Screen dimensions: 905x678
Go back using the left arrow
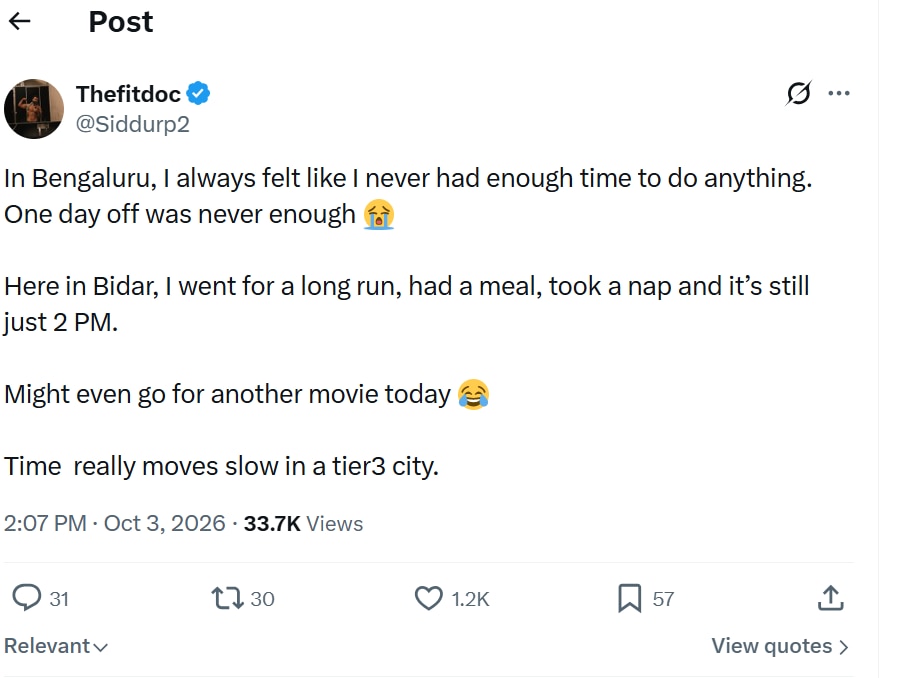pos(20,21)
